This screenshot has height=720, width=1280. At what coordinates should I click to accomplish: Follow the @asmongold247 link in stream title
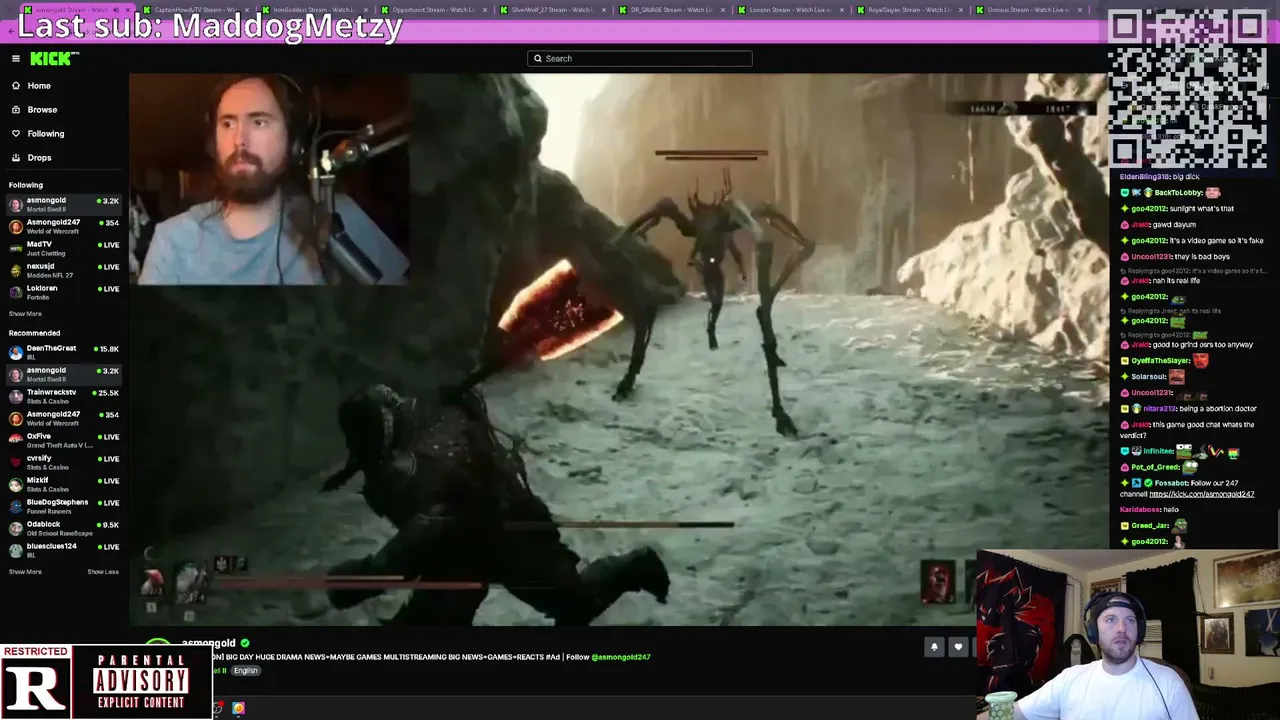621,657
